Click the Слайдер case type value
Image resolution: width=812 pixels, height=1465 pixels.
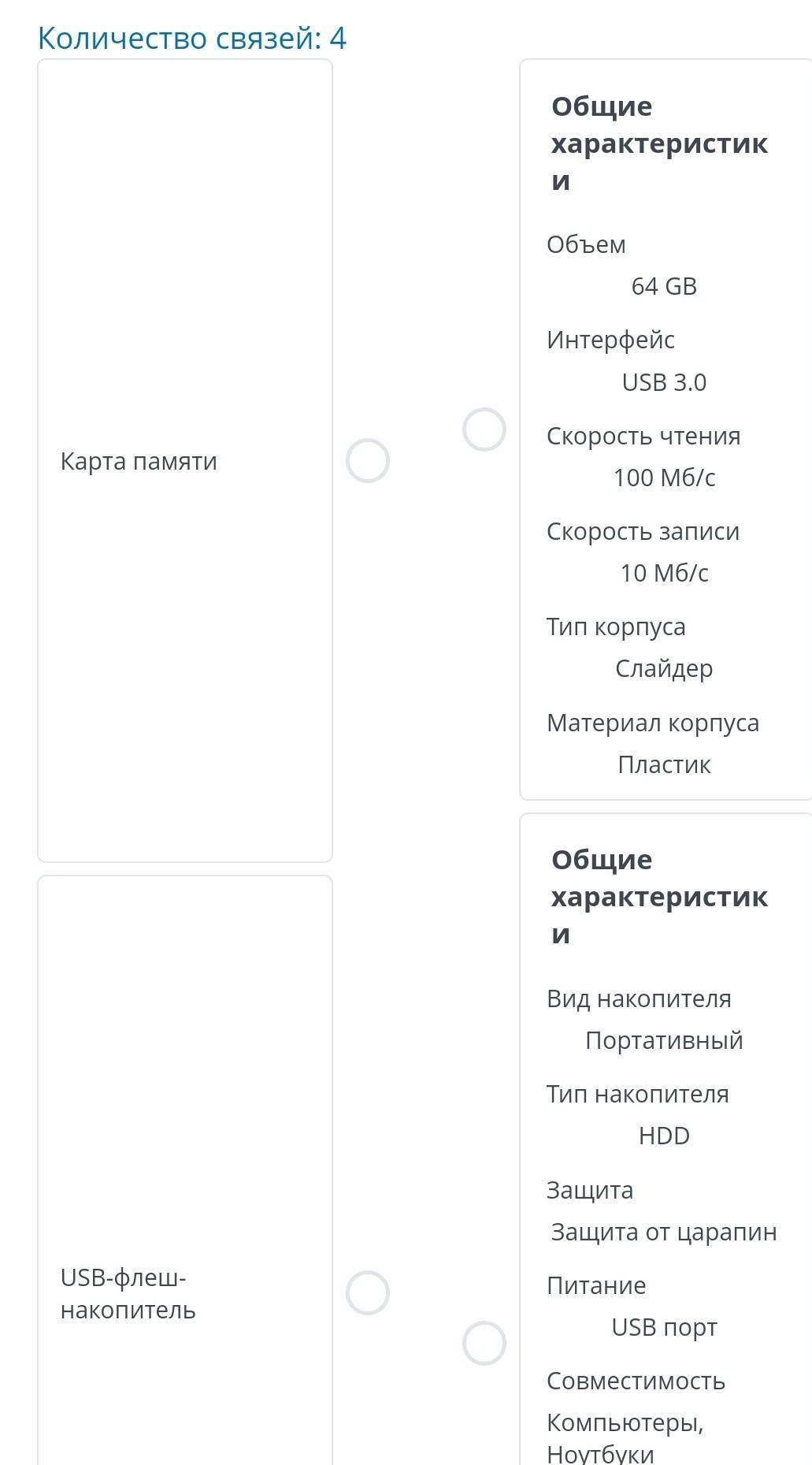click(x=664, y=668)
